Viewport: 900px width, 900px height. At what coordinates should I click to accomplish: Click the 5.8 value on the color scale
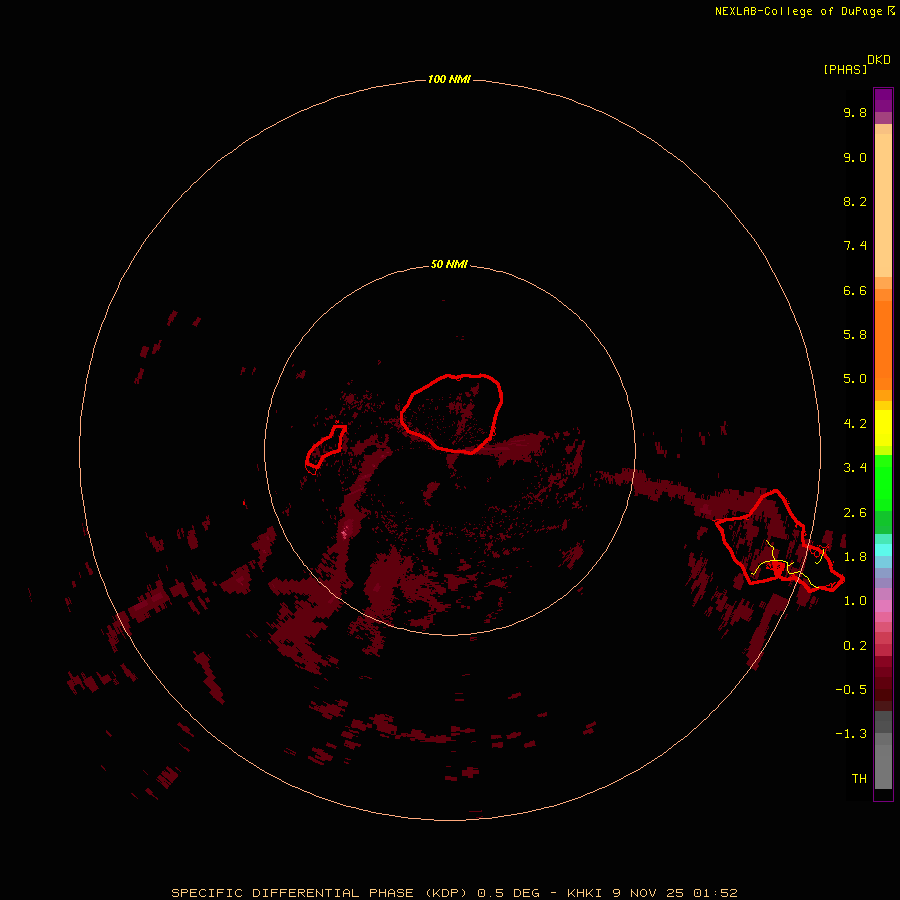[x=855, y=335]
